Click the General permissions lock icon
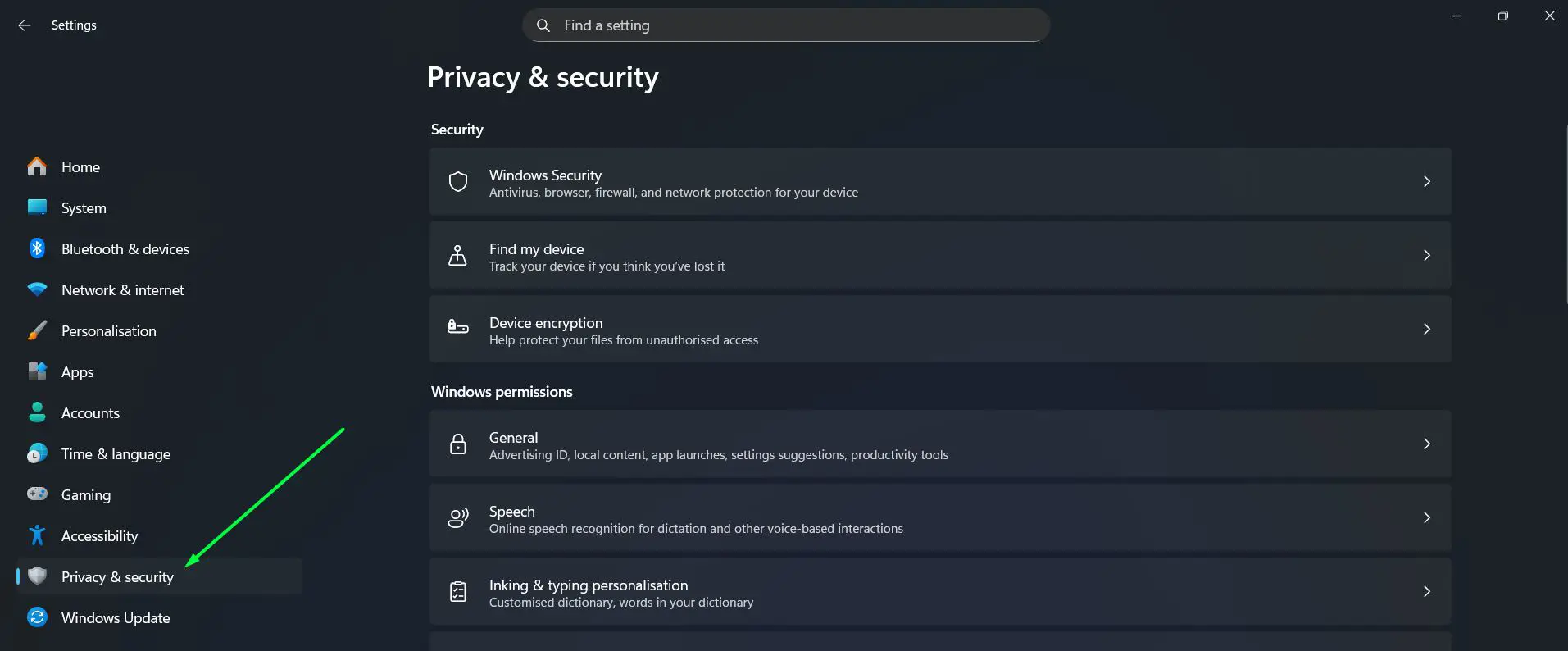The height and width of the screenshot is (651, 1568). [x=457, y=444]
